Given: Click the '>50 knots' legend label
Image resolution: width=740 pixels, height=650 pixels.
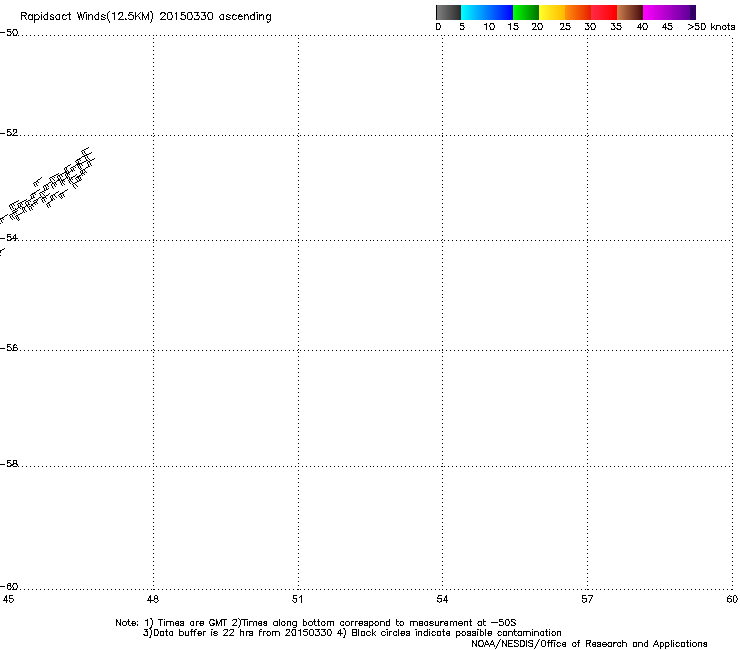Looking at the screenshot, I should tap(711, 27).
